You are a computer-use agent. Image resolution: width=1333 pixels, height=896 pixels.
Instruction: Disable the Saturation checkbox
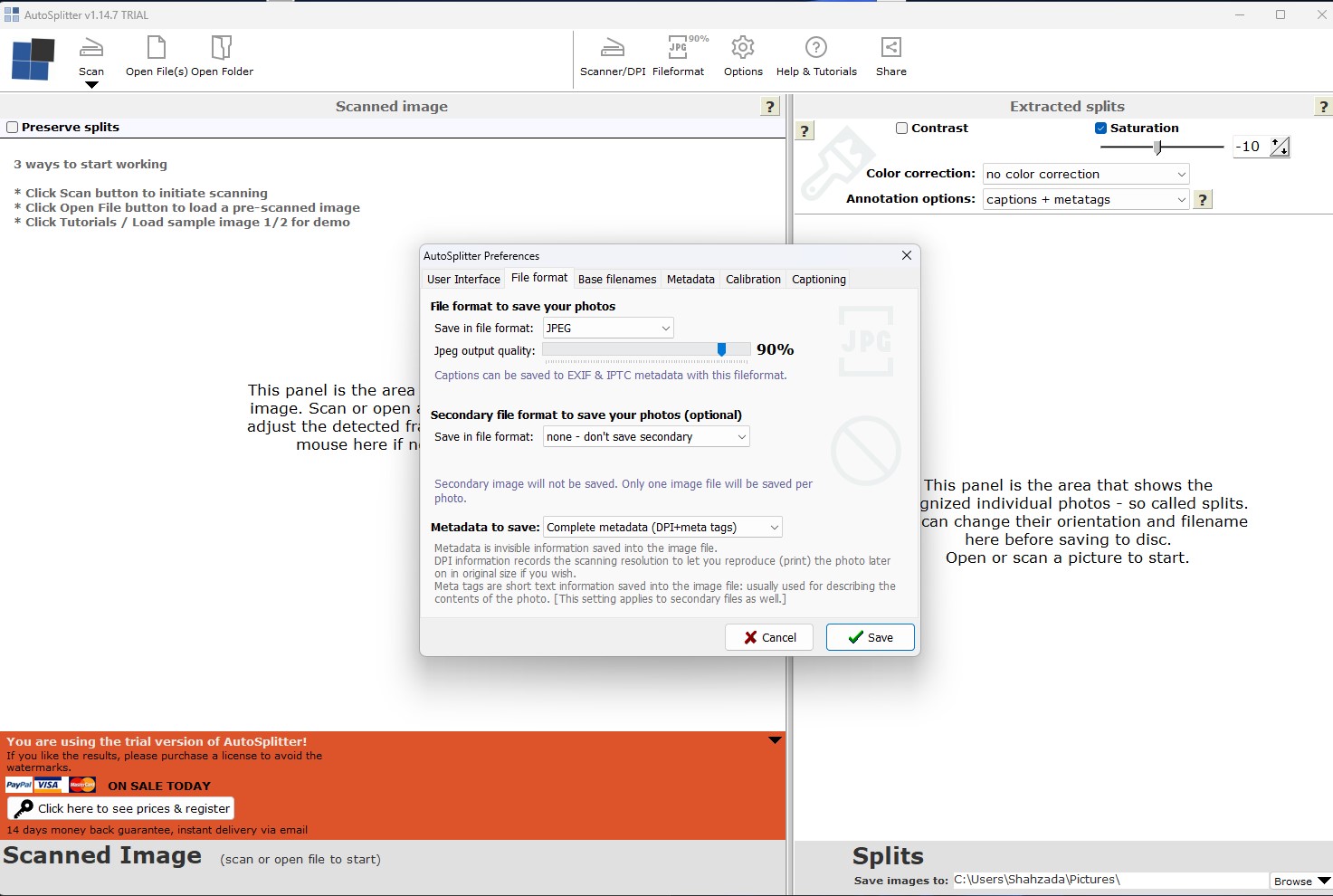[1101, 129]
